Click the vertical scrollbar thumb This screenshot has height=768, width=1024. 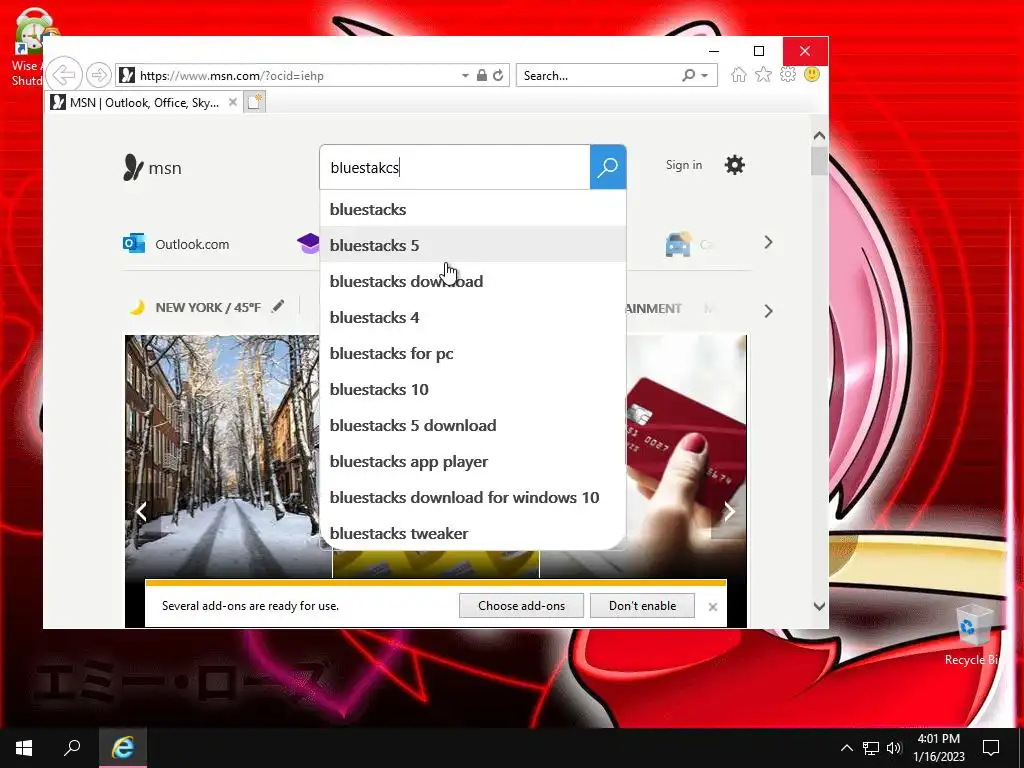tap(820, 161)
